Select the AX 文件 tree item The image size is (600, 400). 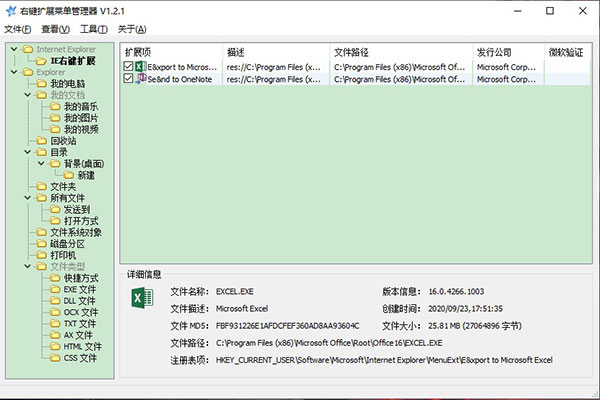[78, 335]
